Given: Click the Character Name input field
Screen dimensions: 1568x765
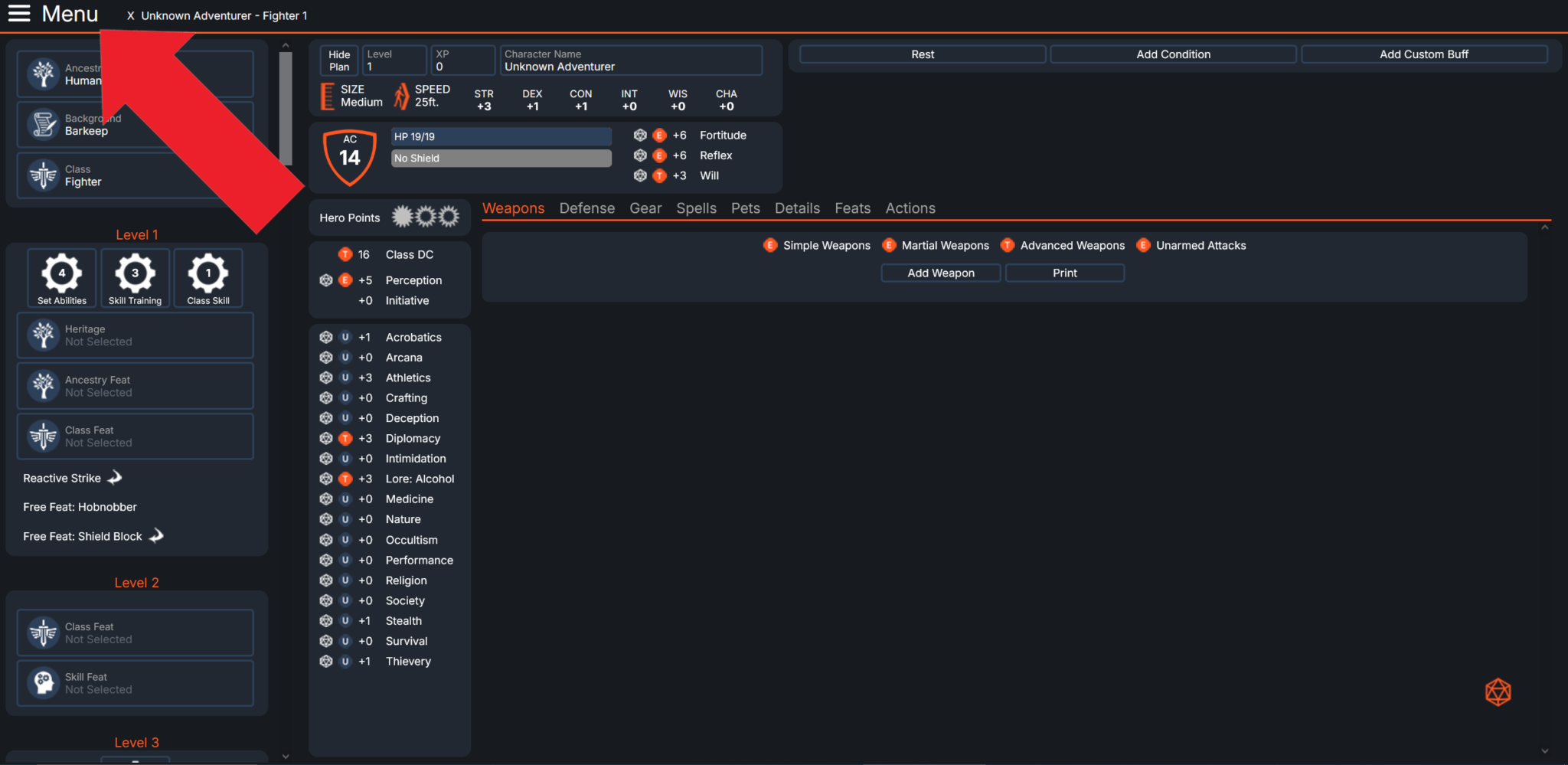Looking at the screenshot, I should [631, 67].
